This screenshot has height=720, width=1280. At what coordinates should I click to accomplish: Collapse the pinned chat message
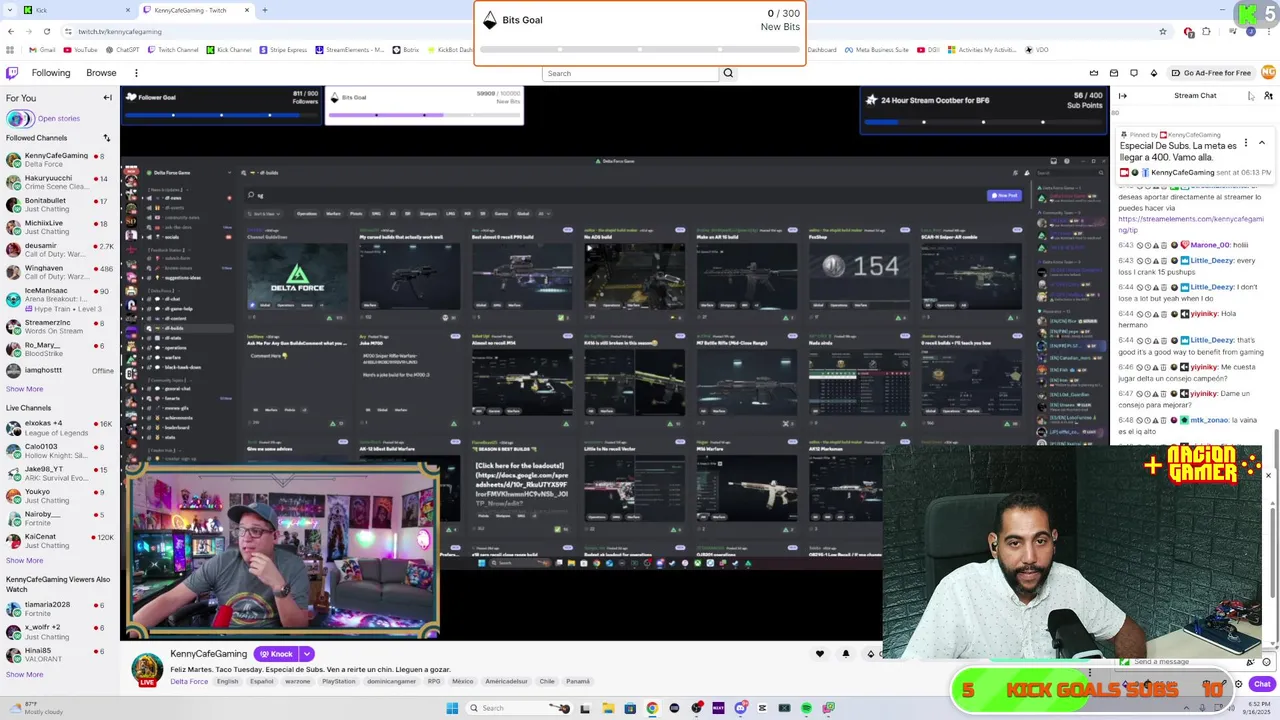click(1261, 143)
